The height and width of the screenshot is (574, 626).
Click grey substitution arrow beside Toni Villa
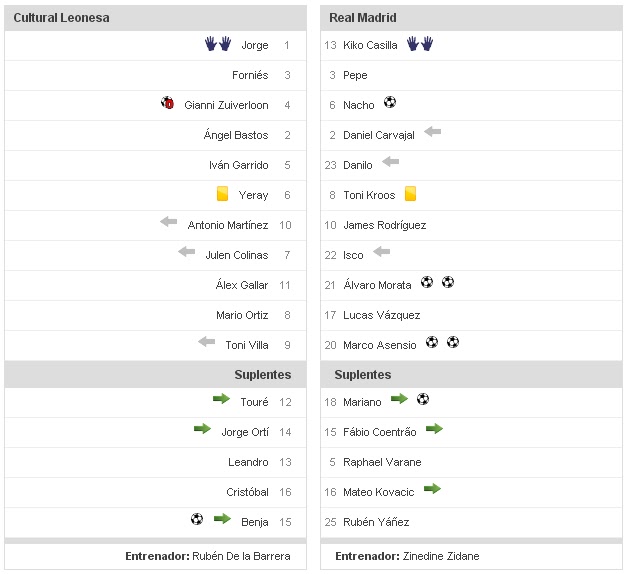207,342
